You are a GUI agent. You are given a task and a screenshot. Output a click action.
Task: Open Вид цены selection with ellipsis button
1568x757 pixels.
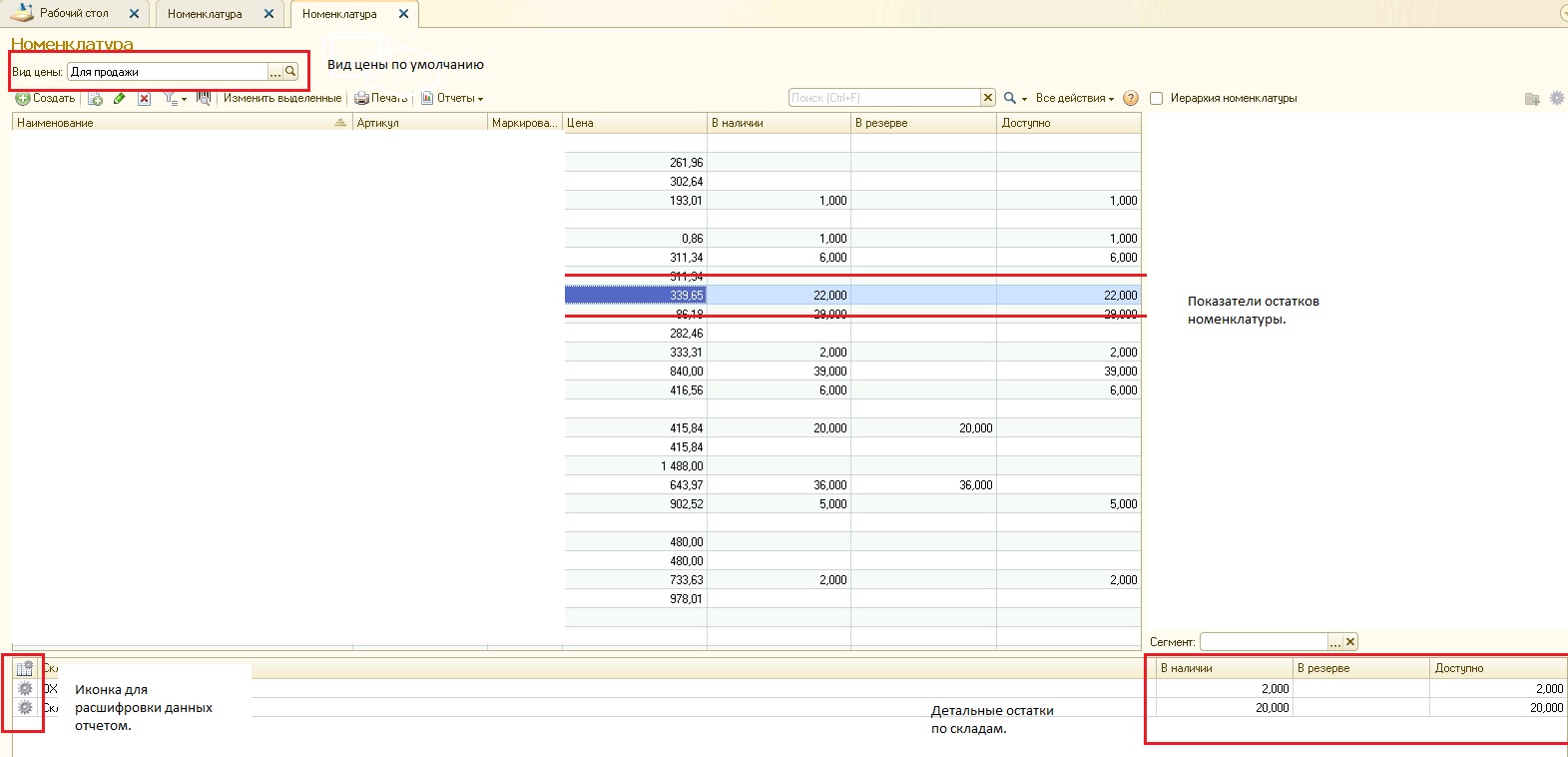point(275,72)
